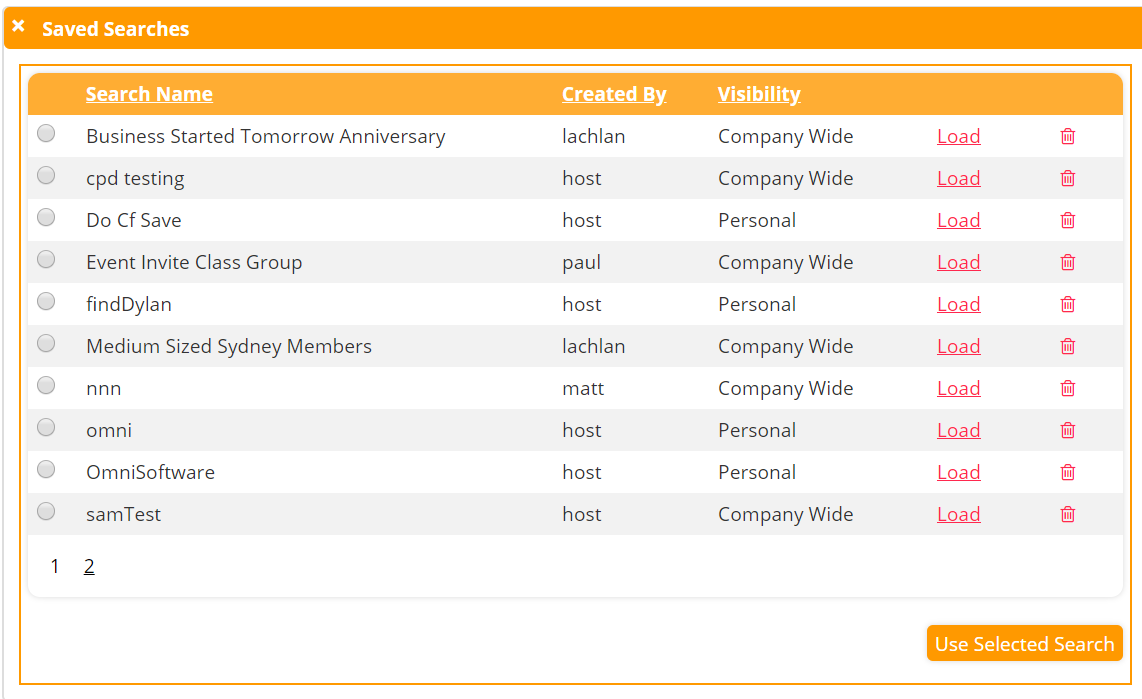
Task: Select the samTest radio button
Action: coord(46,511)
